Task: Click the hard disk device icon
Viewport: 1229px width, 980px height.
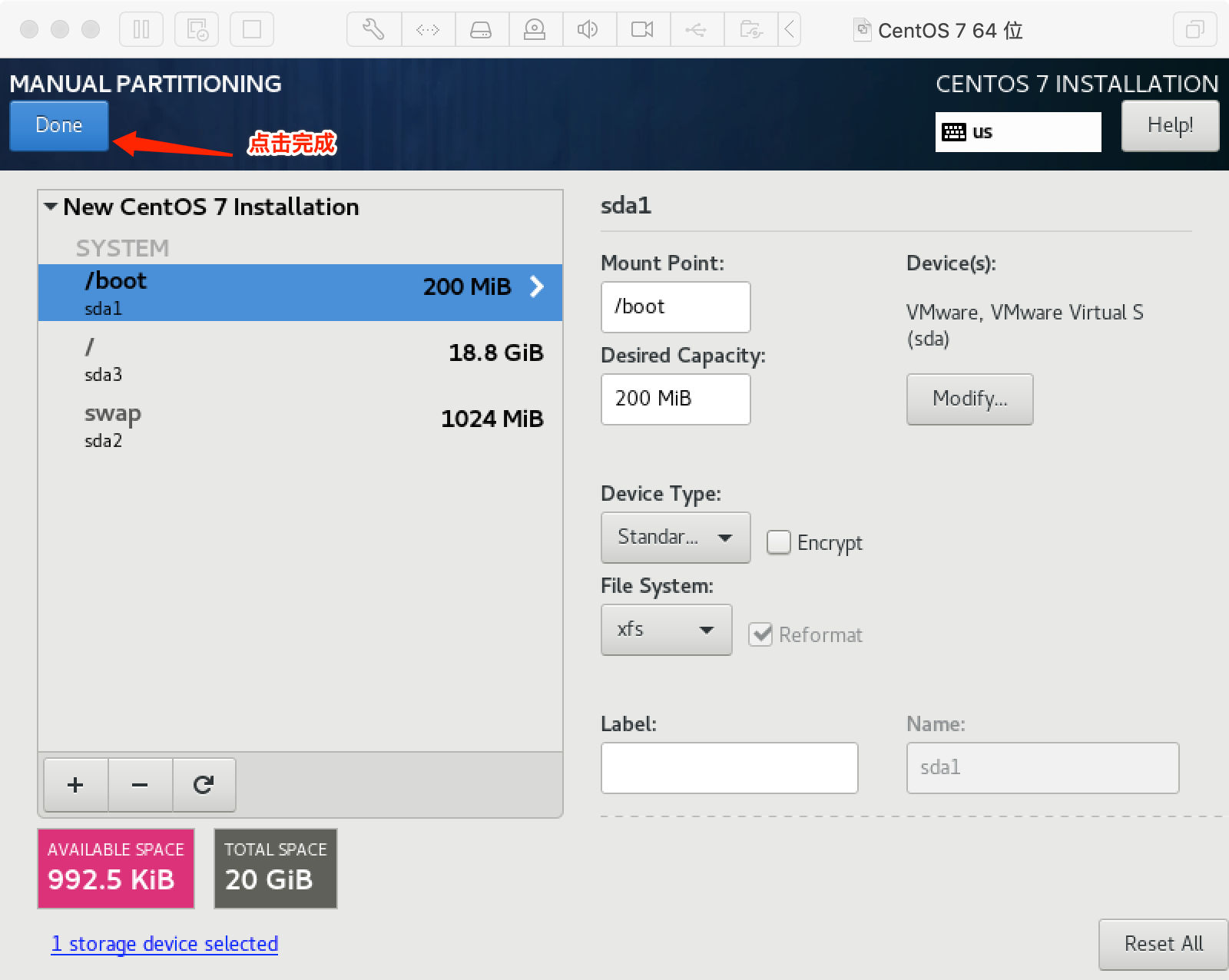Action: pyautogui.click(x=482, y=30)
